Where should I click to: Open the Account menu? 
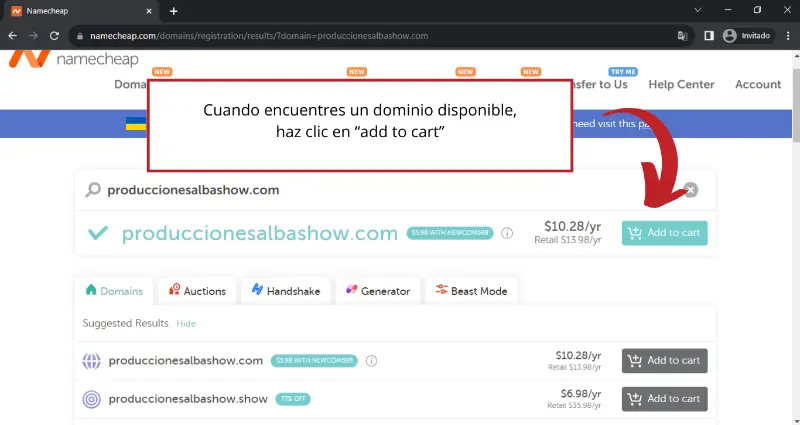(x=758, y=84)
